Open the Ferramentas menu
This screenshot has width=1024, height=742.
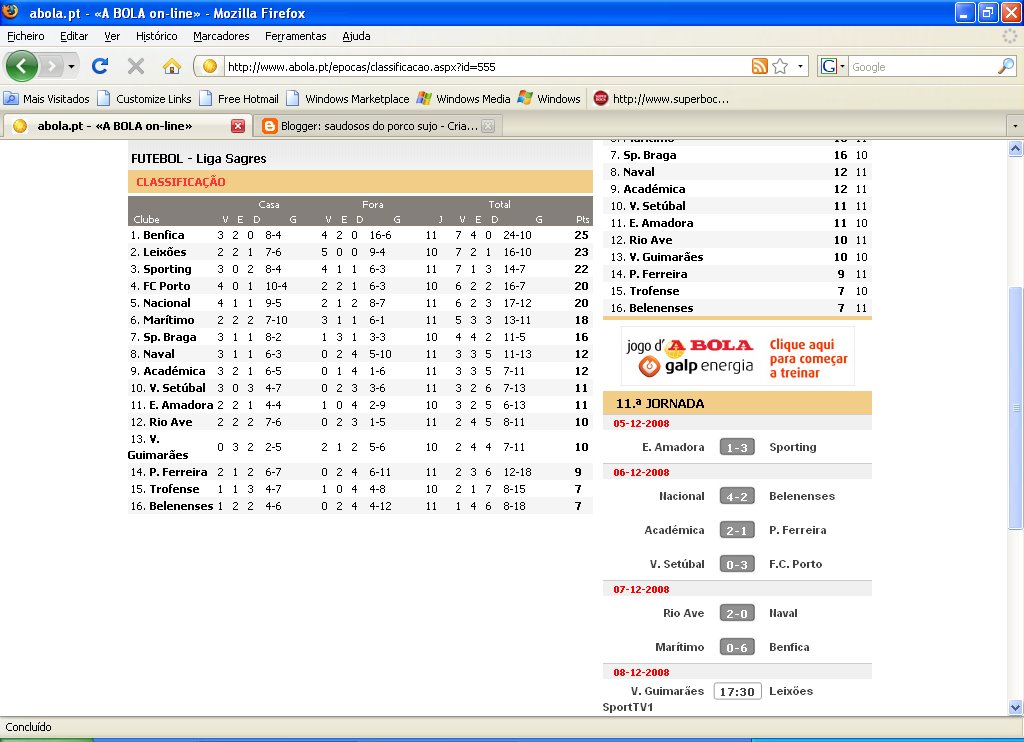pos(295,36)
